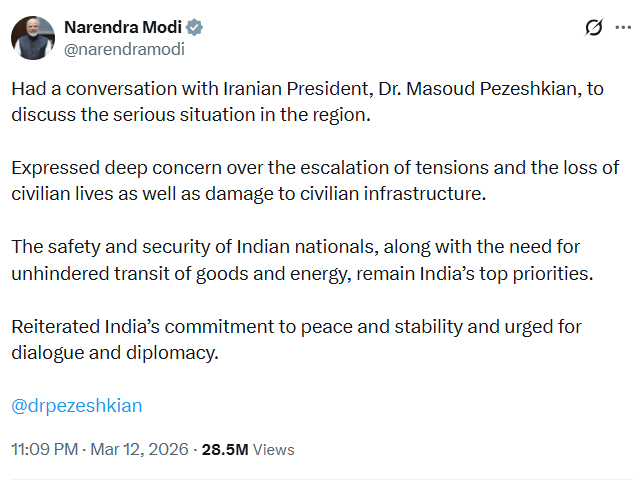The height and width of the screenshot is (489, 643).
Task: Follow the @drpezeshkian mention link
Action: (77, 405)
